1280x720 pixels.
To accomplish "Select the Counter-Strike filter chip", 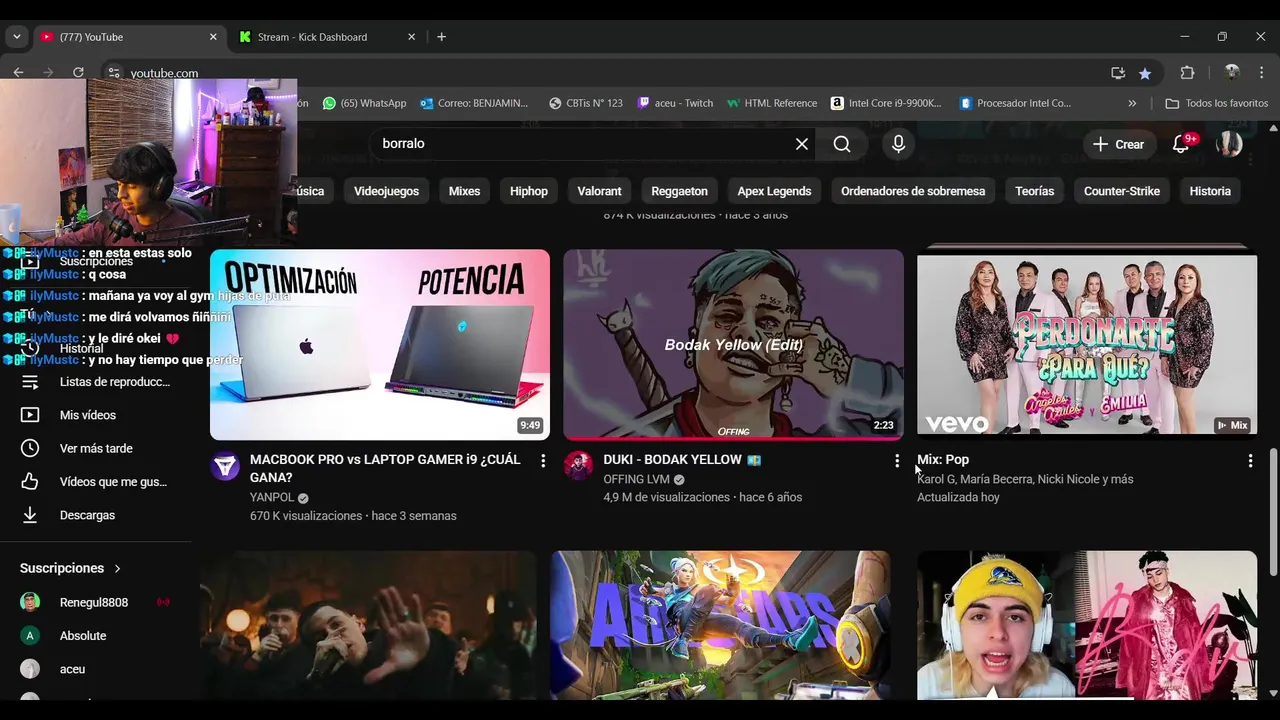I will (1122, 191).
